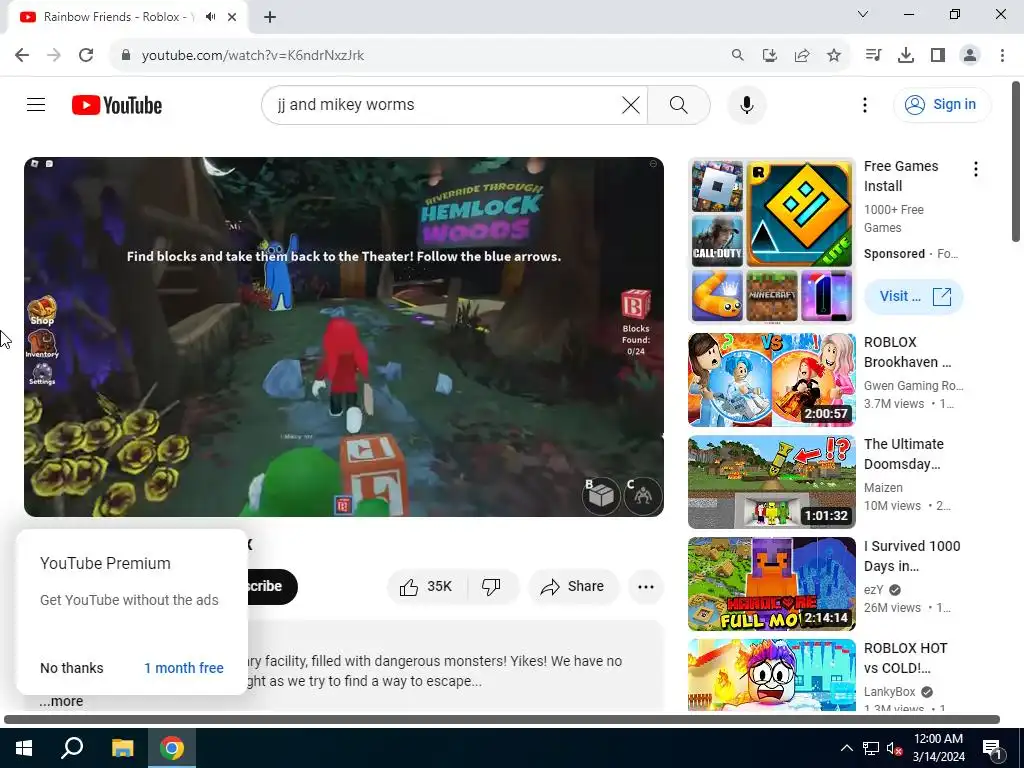The height and width of the screenshot is (768, 1024).
Task: Start voice search with microphone
Action: (746, 104)
